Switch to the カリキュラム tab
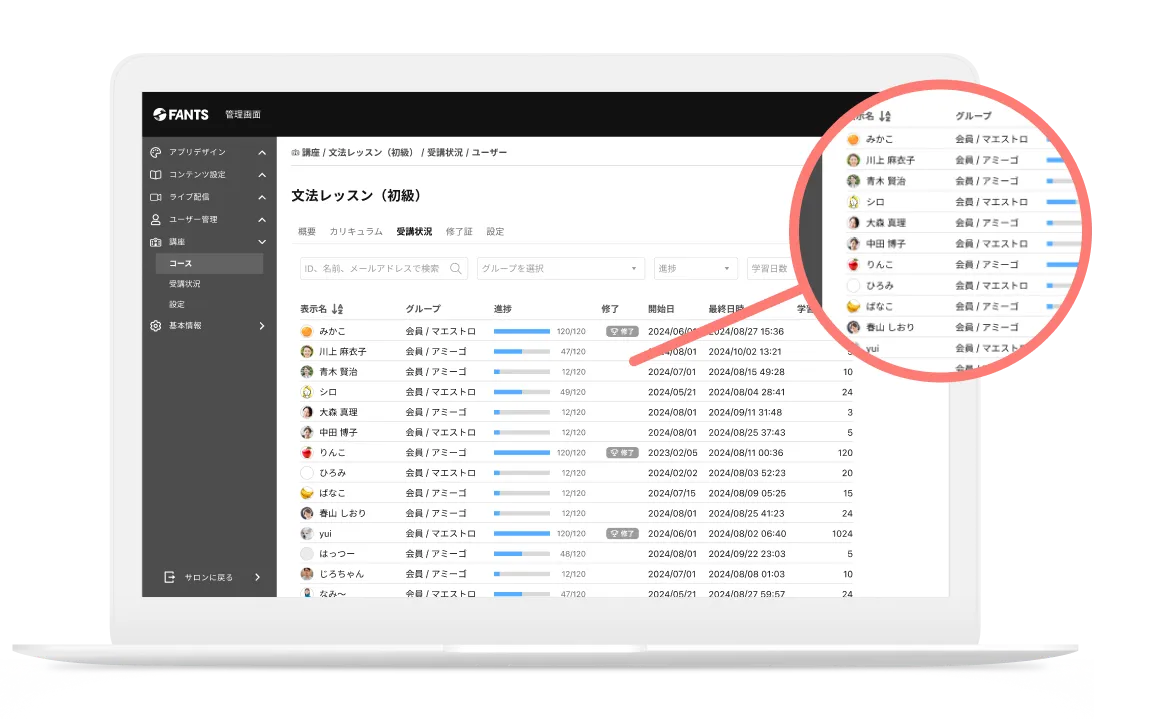The width and height of the screenshot is (1150, 719). (356, 232)
